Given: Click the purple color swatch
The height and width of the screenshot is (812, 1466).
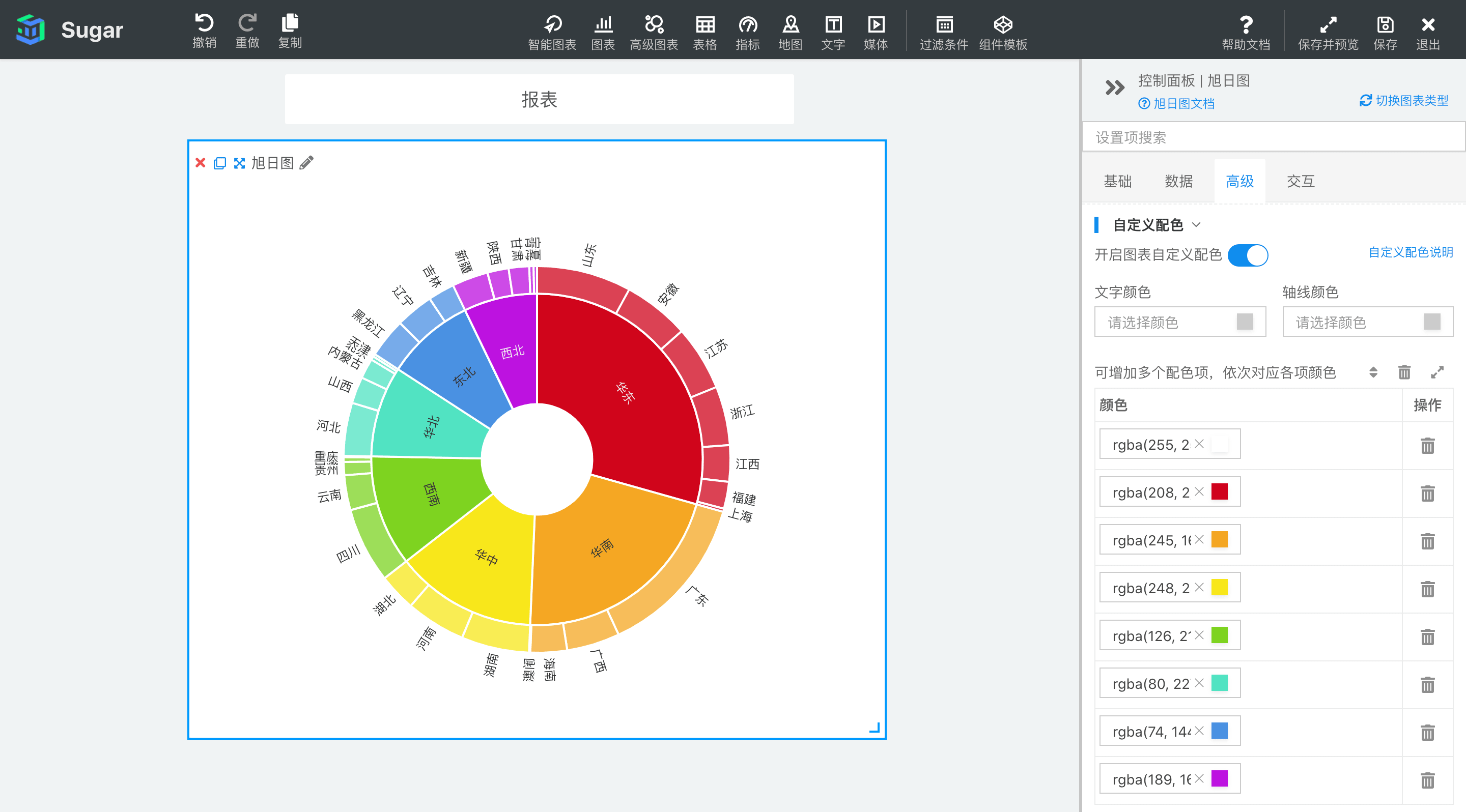Looking at the screenshot, I should [x=1220, y=778].
